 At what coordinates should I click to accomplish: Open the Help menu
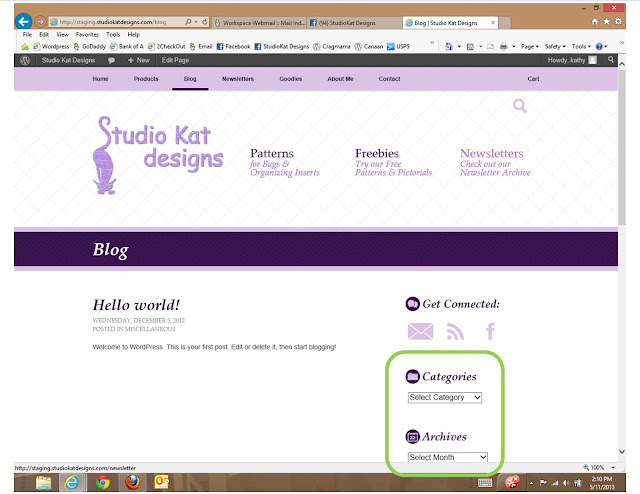click(133, 35)
